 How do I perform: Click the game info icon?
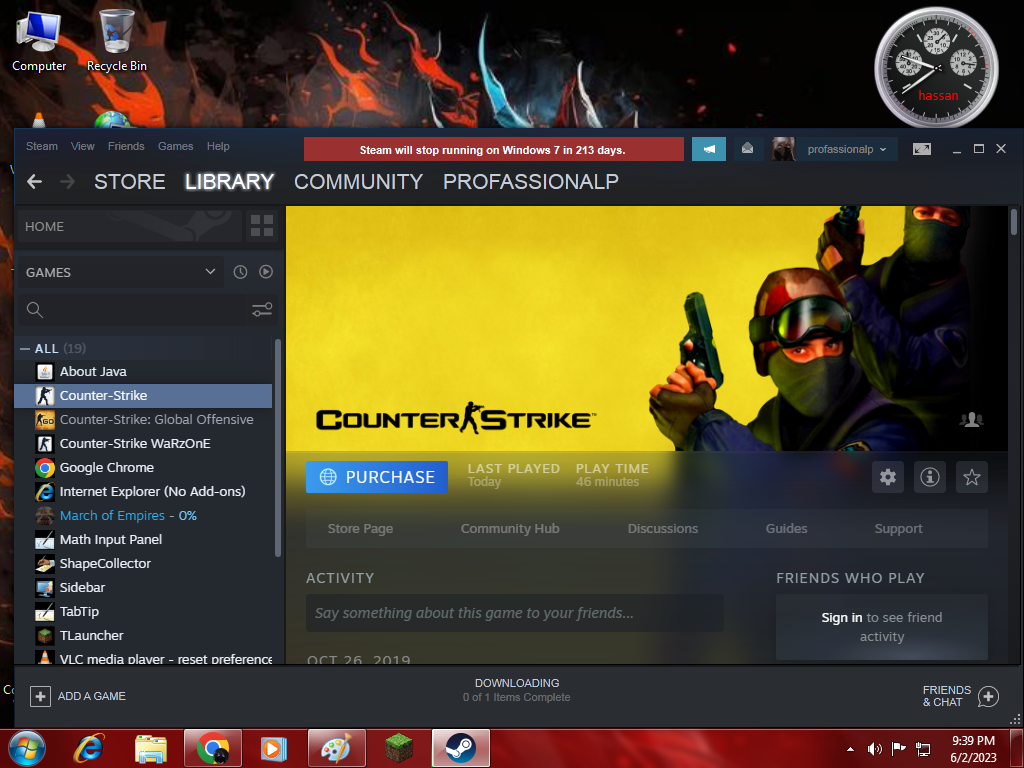(930, 477)
